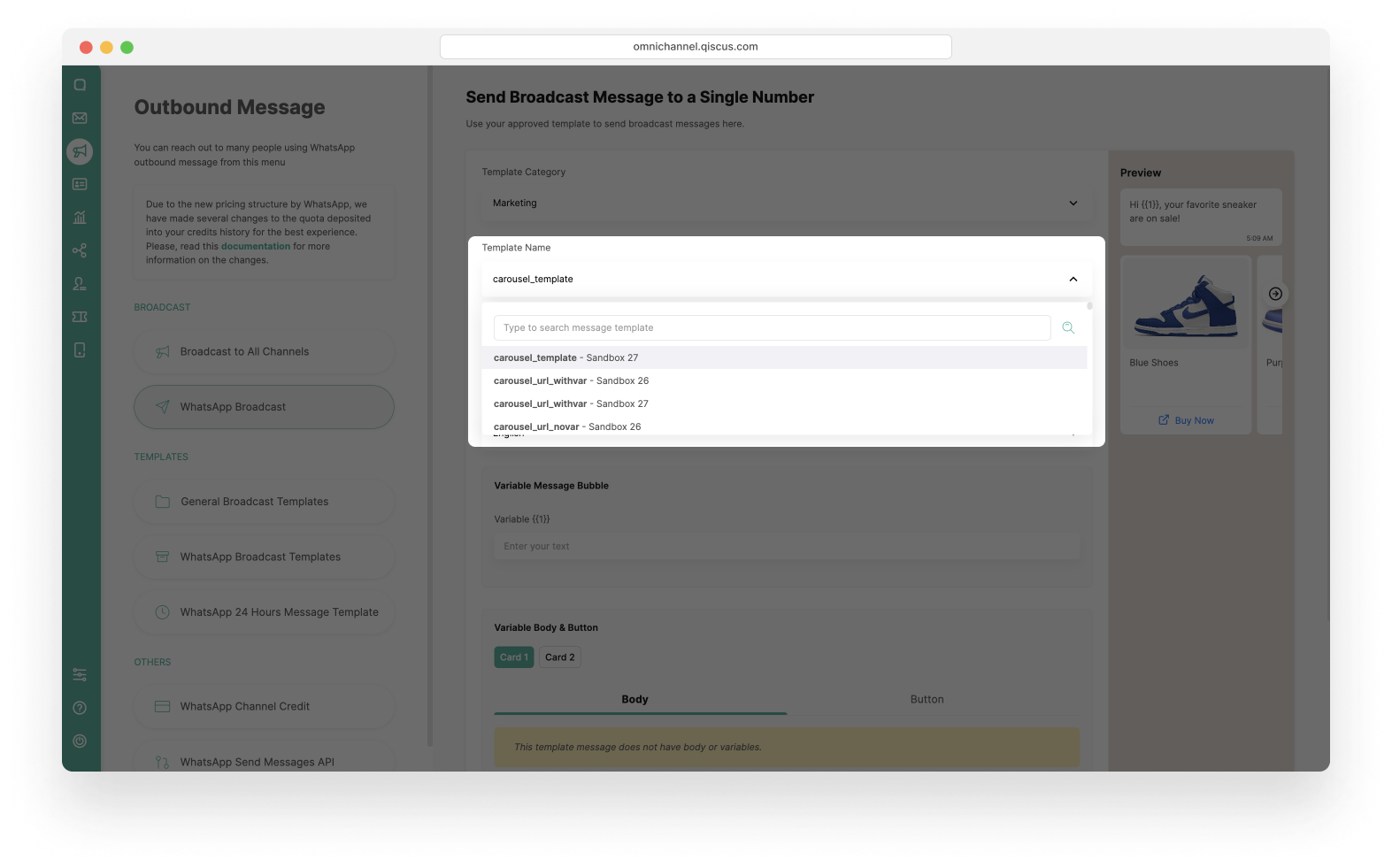Screen dimensions: 1392x868
Task: Open the mobile device icon in the sidebar
Action: click(80, 350)
